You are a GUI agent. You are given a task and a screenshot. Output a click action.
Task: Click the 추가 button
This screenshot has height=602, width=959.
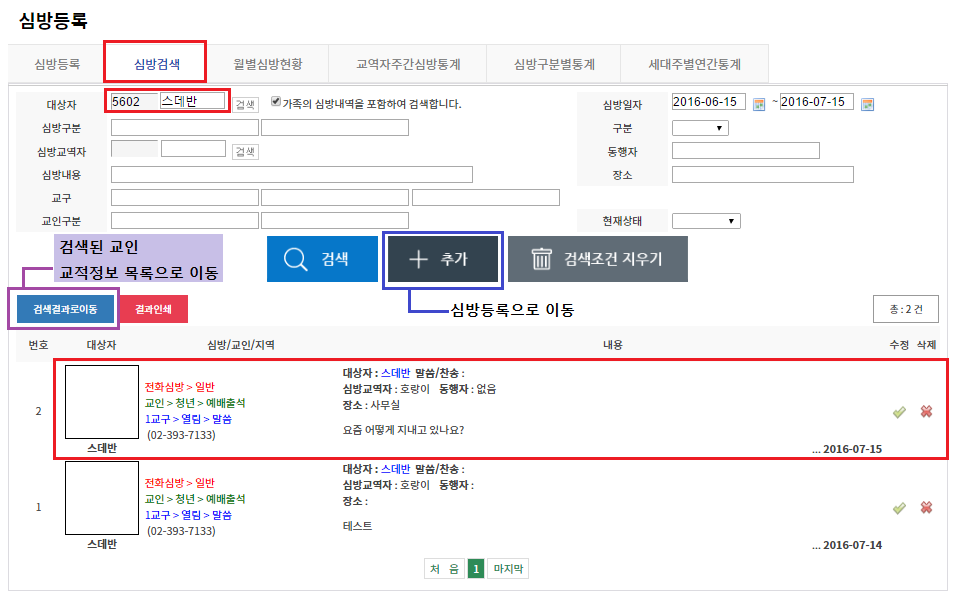tap(443, 259)
